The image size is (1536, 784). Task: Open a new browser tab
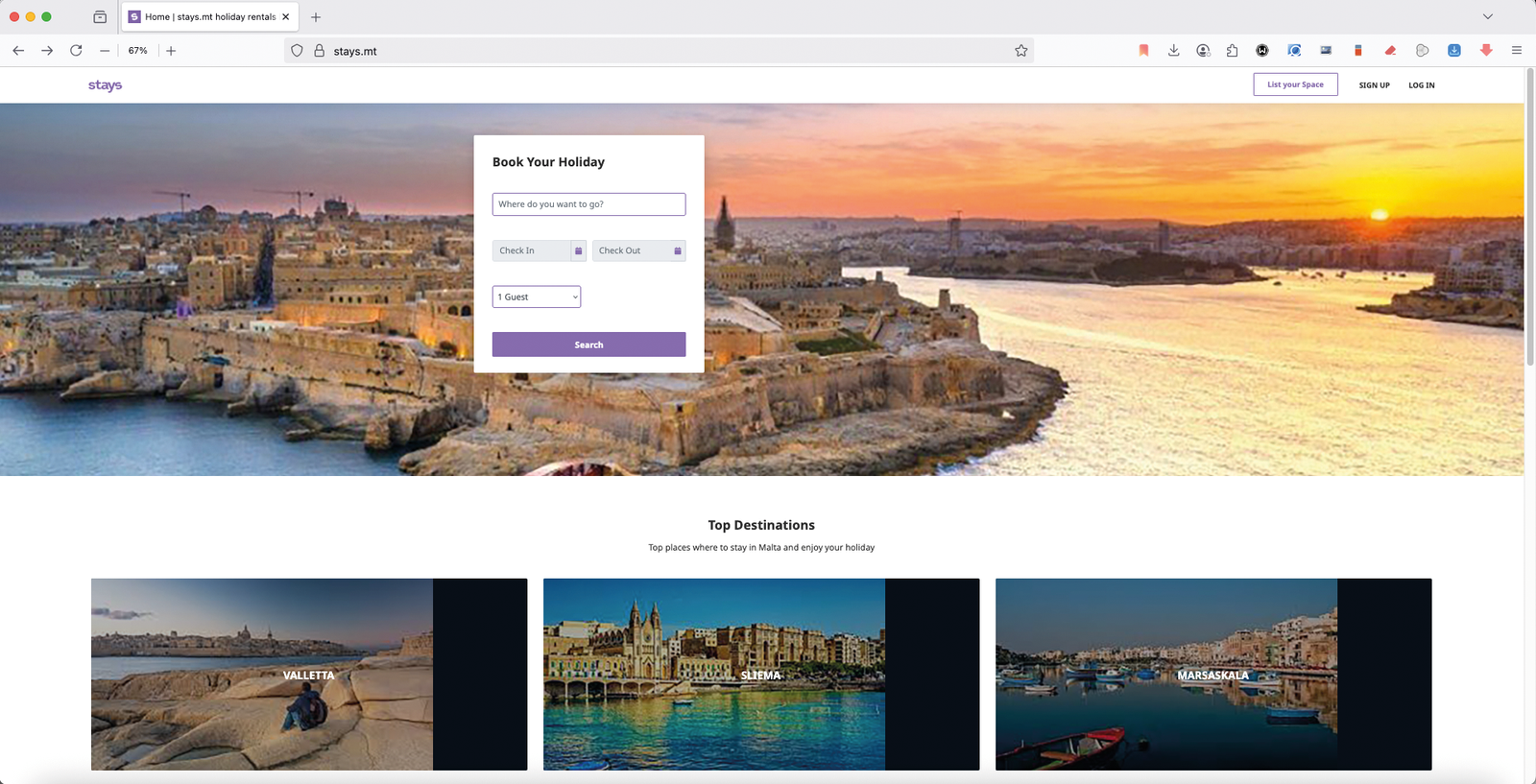(316, 16)
